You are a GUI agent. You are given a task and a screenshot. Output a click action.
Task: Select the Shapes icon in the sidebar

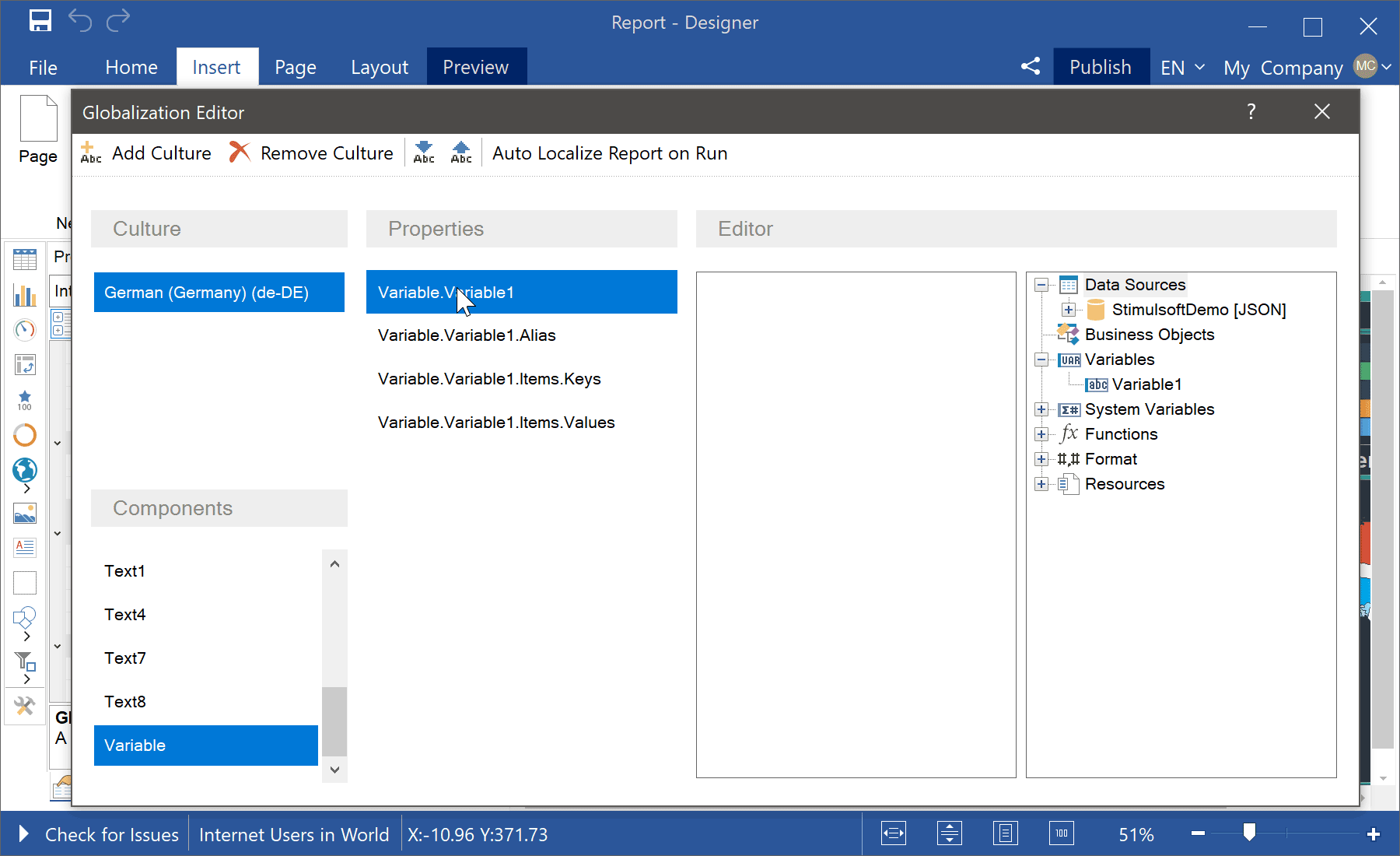25,618
